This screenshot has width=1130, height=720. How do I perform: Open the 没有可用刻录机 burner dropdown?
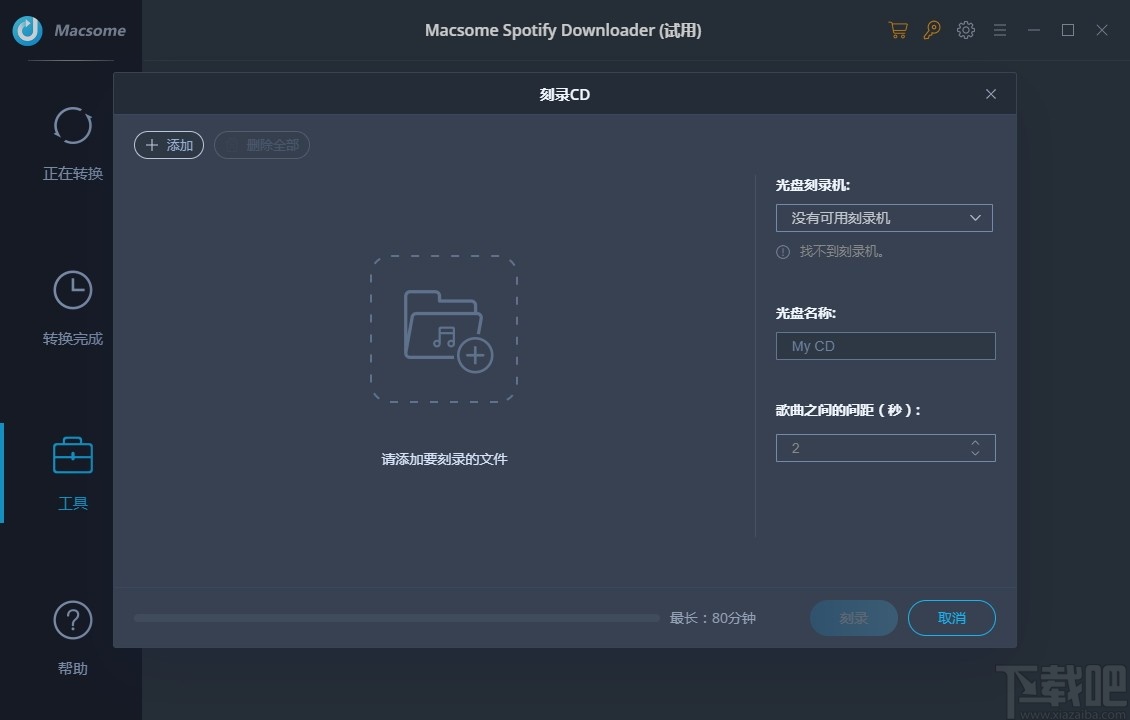click(884, 217)
